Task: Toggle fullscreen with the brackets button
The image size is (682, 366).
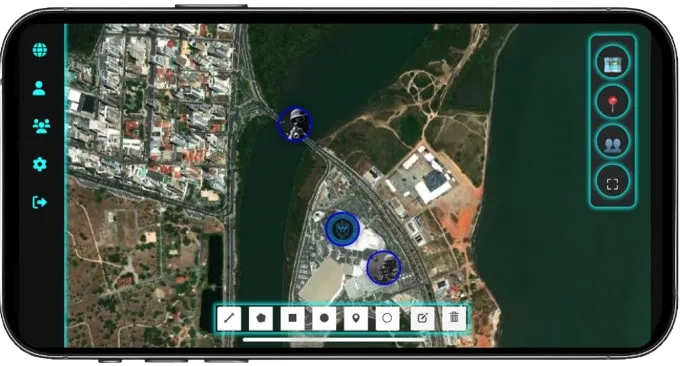Action: pos(612,183)
